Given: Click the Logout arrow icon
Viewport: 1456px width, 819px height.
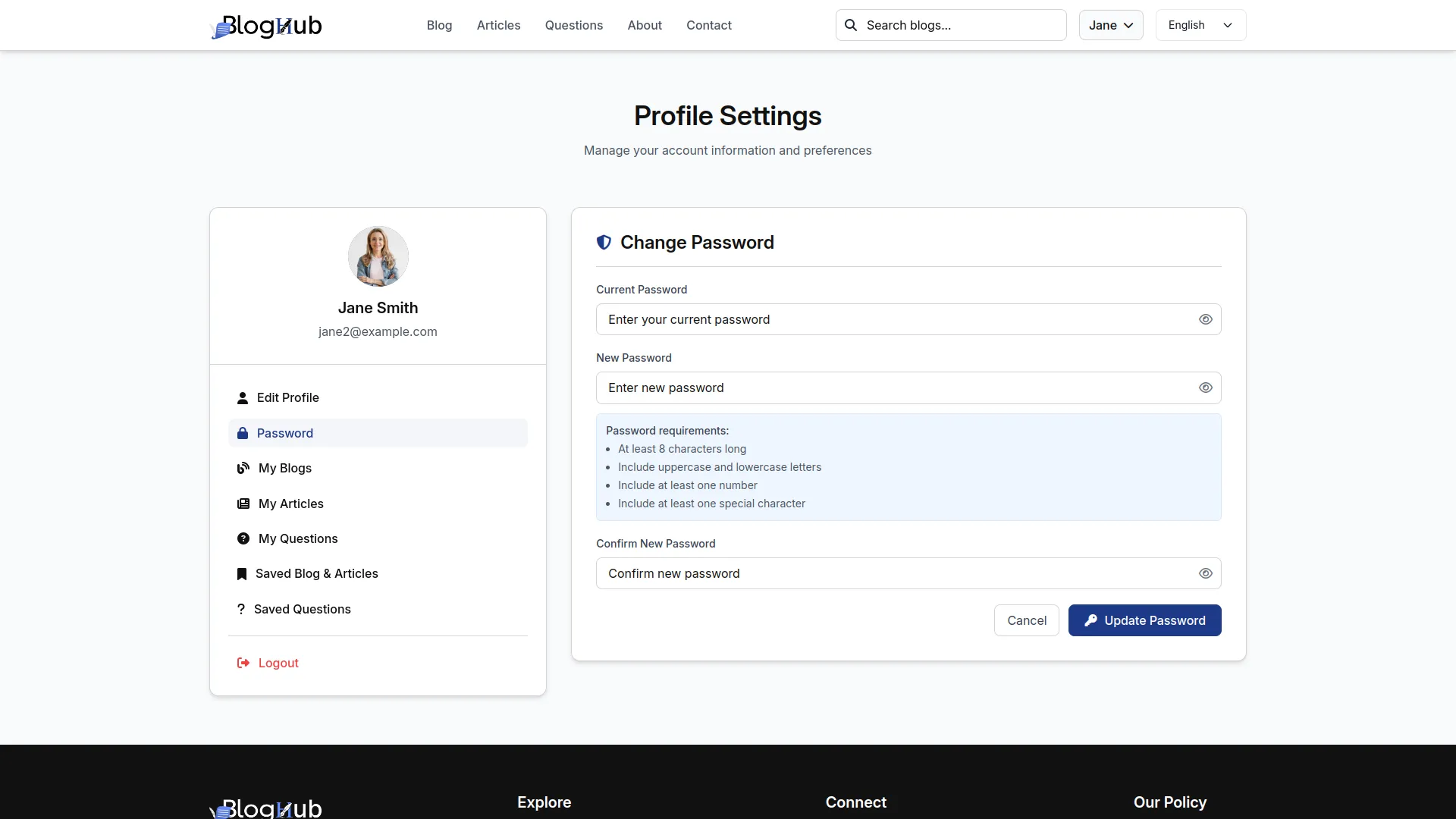Looking at the screenshot, I should 243,663.
